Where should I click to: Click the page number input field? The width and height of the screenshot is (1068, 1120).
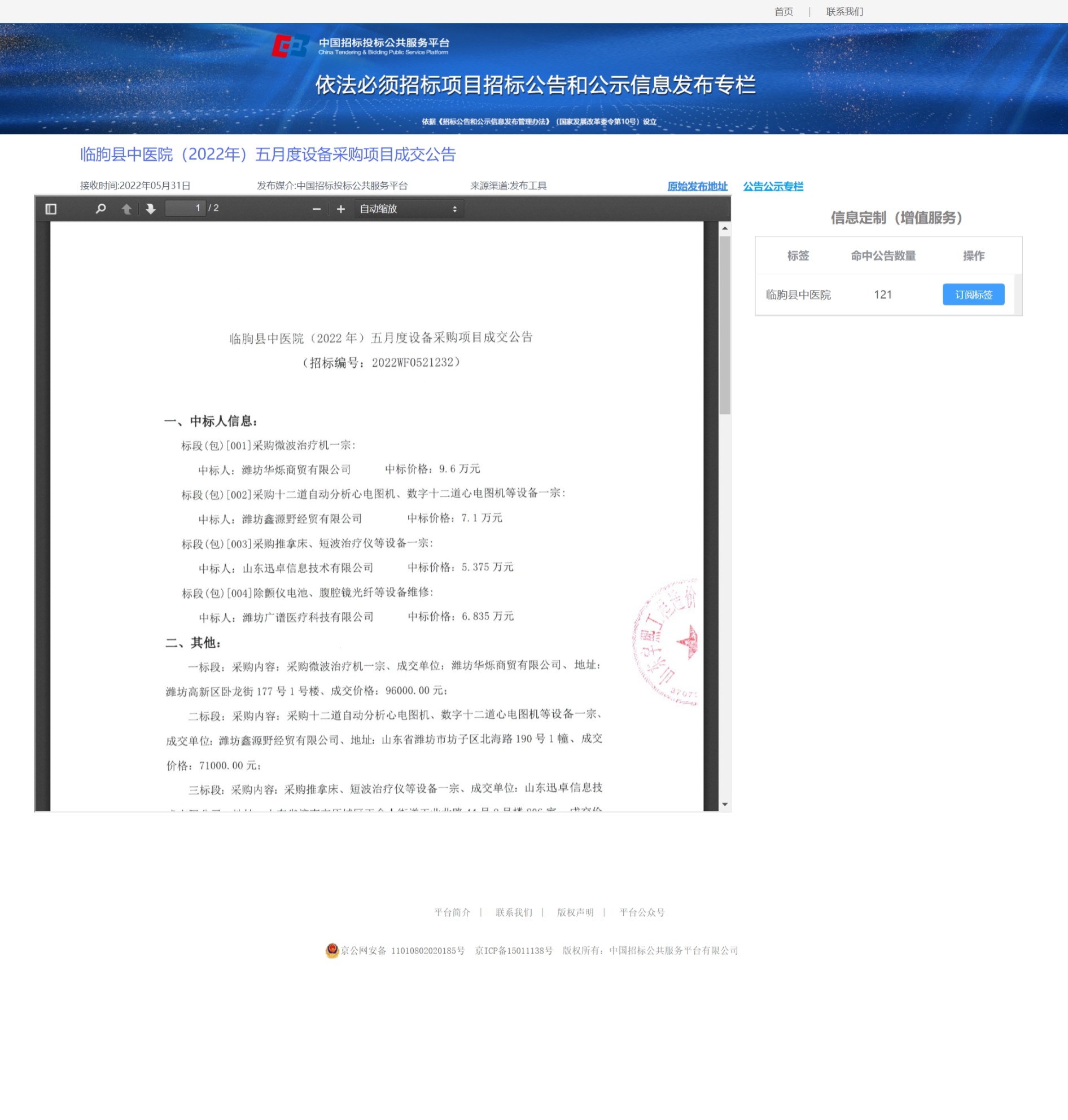click(x=185, y=208)
